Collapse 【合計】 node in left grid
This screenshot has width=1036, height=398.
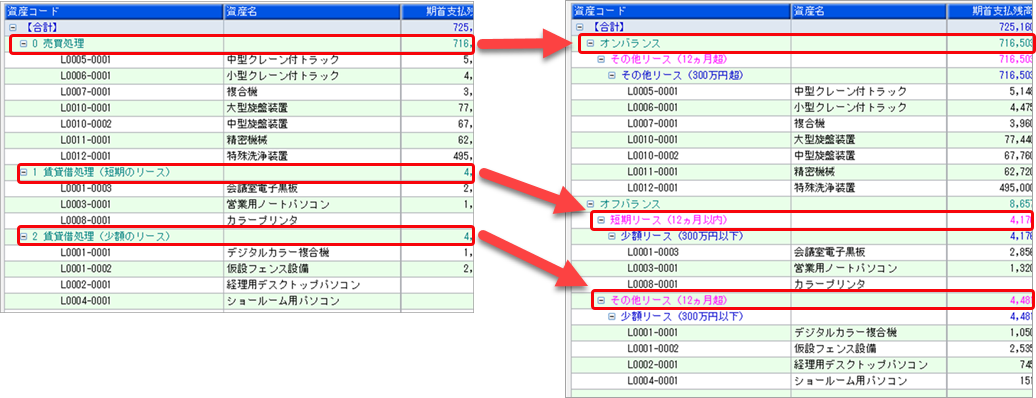[x=13, y=28]
